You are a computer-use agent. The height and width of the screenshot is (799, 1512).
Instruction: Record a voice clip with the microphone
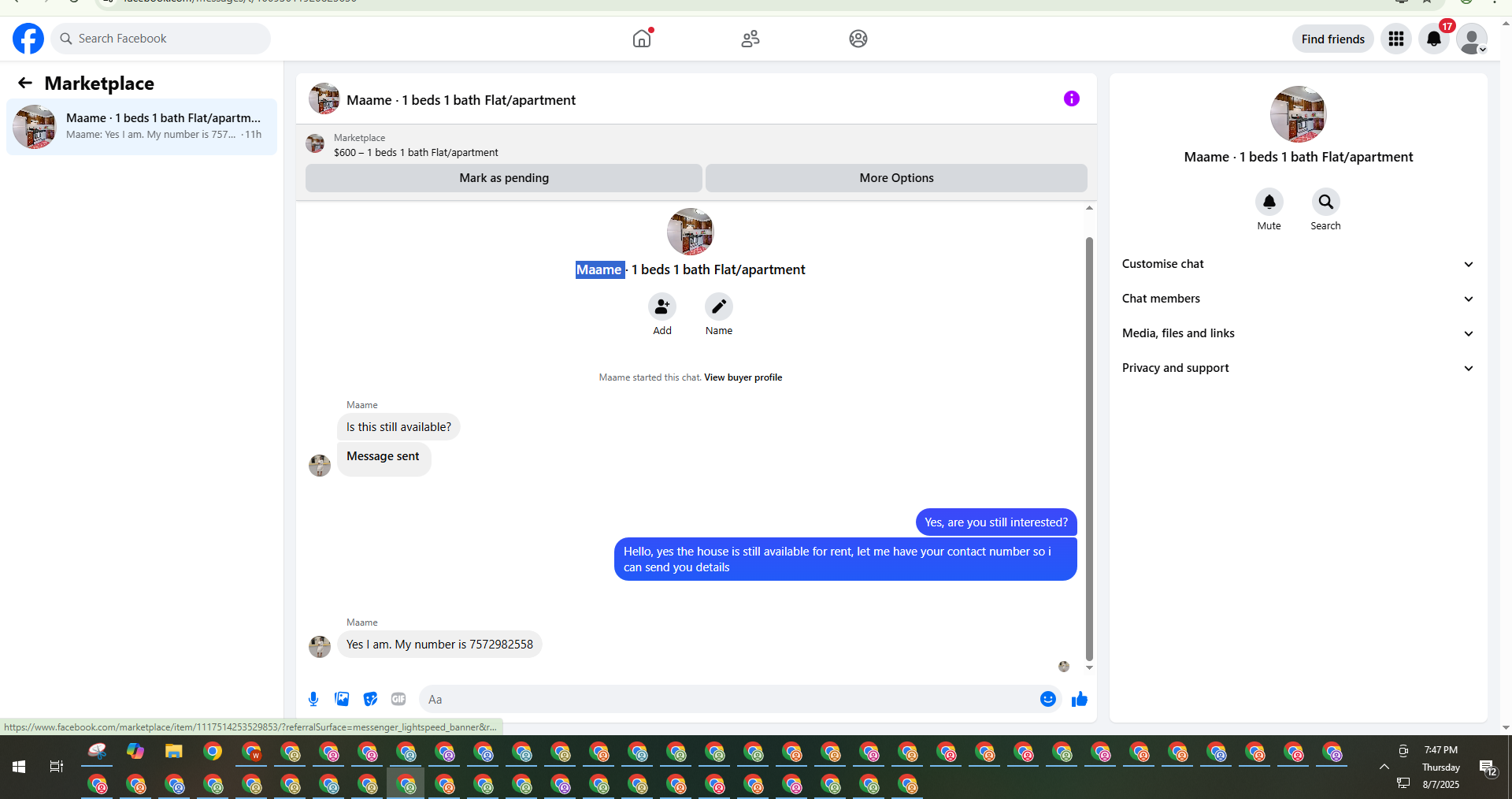(x=313, y=699)
